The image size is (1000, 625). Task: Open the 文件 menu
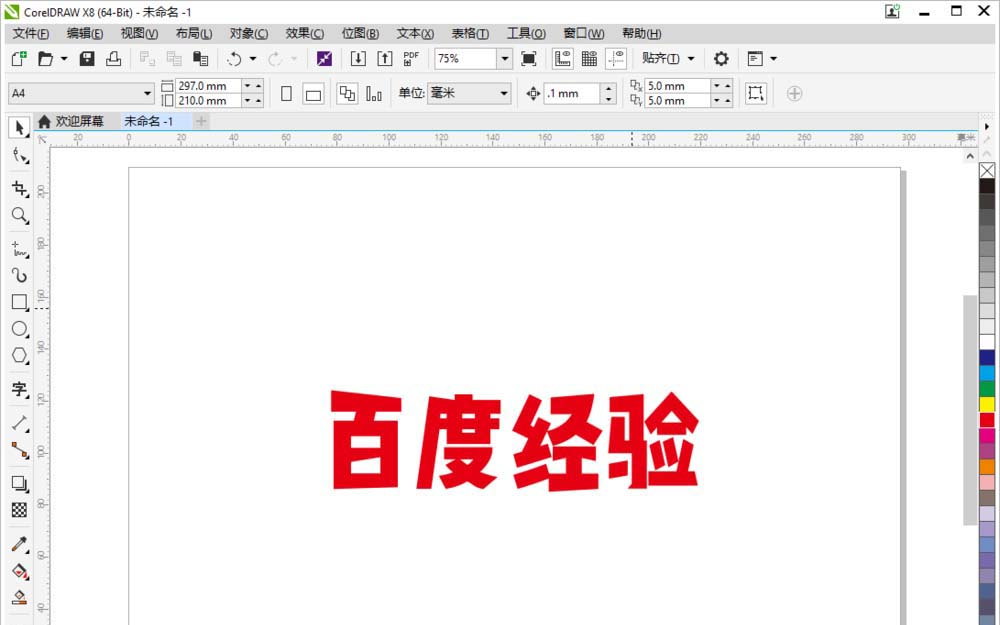coord(31,34)
